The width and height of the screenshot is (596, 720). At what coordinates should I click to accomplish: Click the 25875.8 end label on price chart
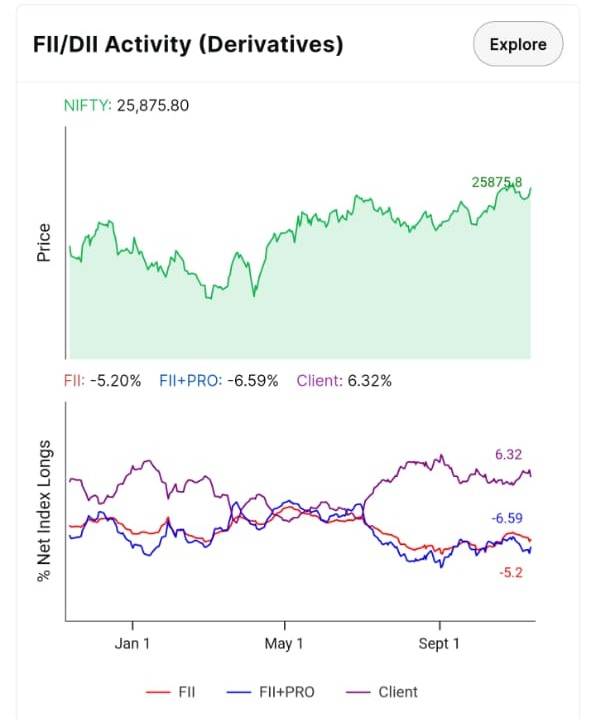497,182
